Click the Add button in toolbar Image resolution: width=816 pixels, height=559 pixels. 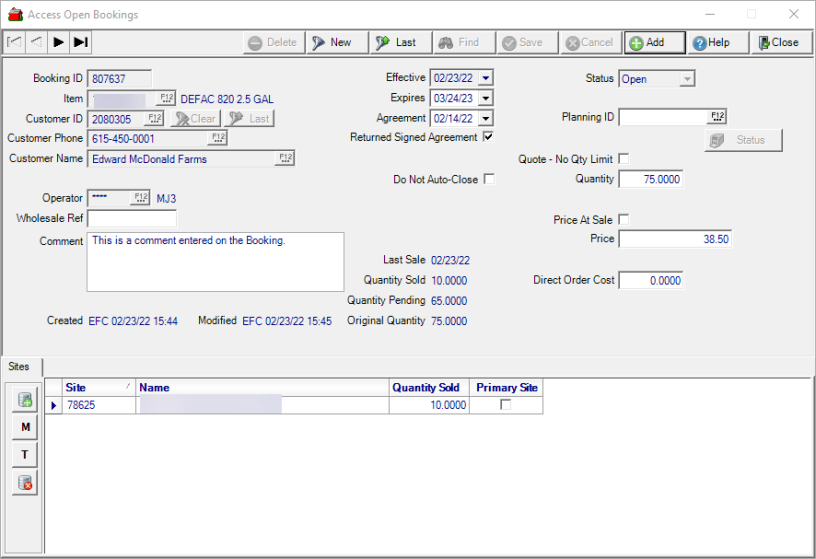654,42
